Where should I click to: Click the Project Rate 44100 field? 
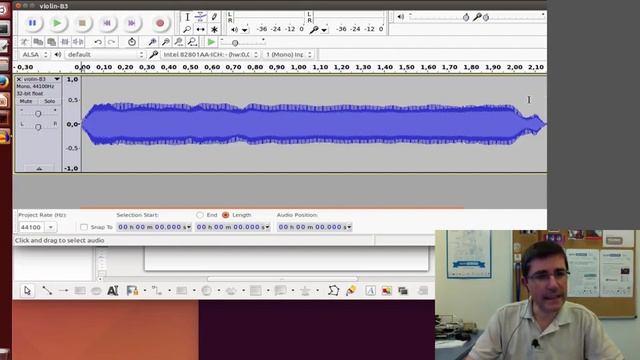31,227
